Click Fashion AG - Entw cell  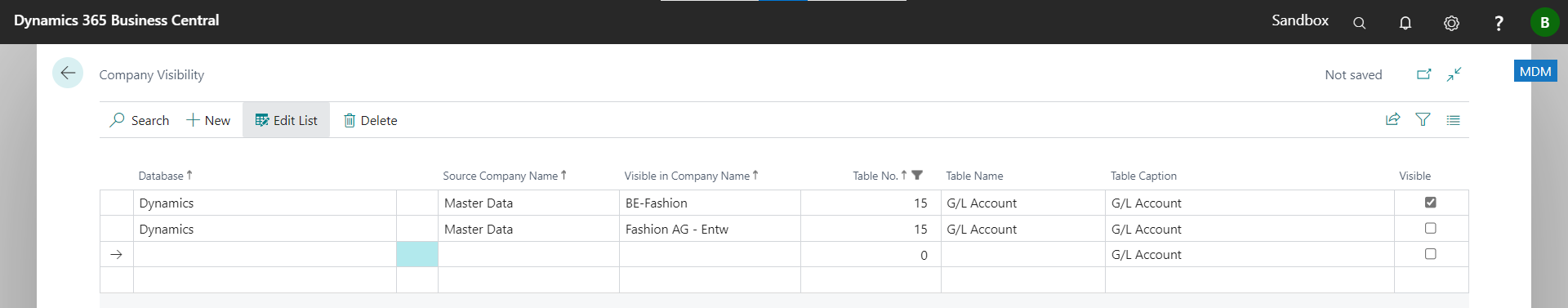[x=710, y=230]
